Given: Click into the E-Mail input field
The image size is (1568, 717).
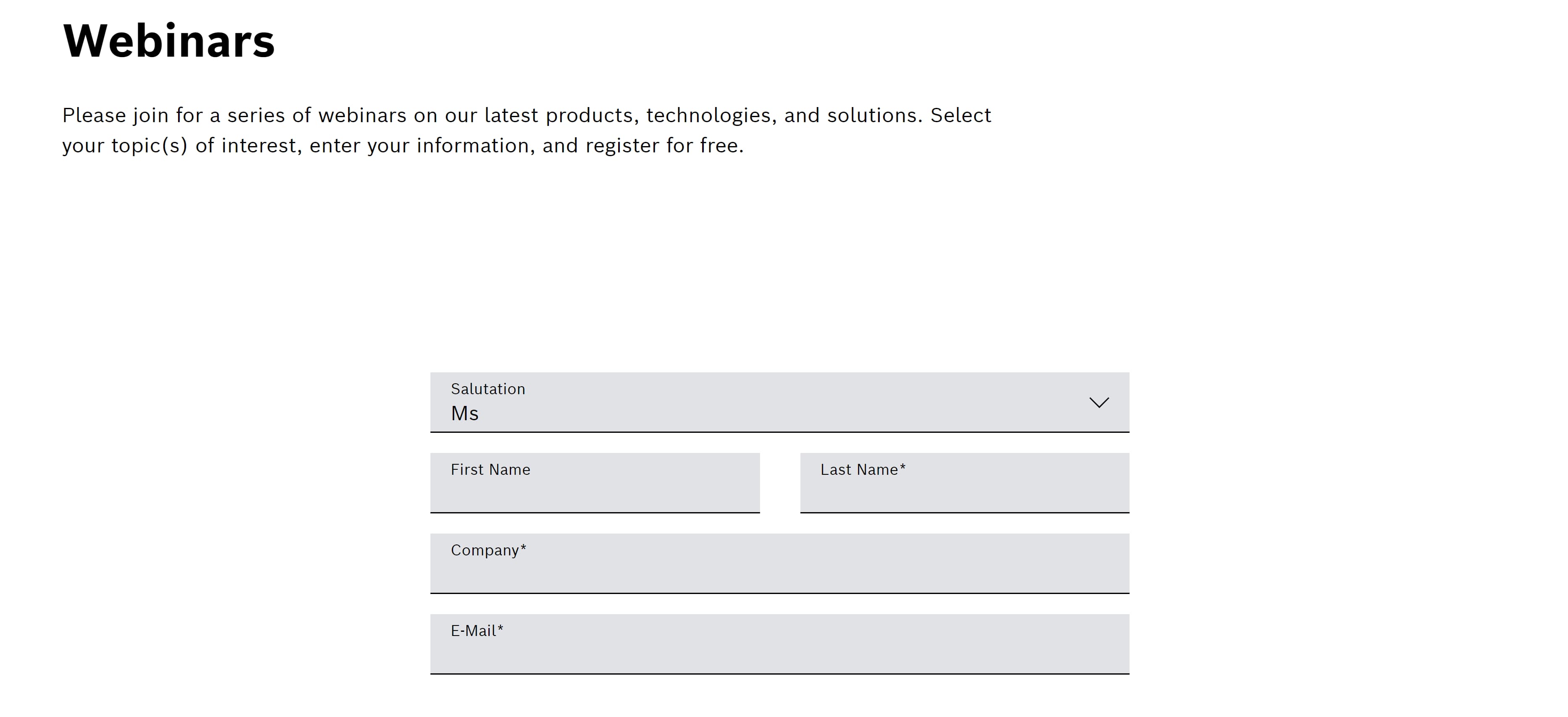Looking at the screenshot, I should (779, 651).
